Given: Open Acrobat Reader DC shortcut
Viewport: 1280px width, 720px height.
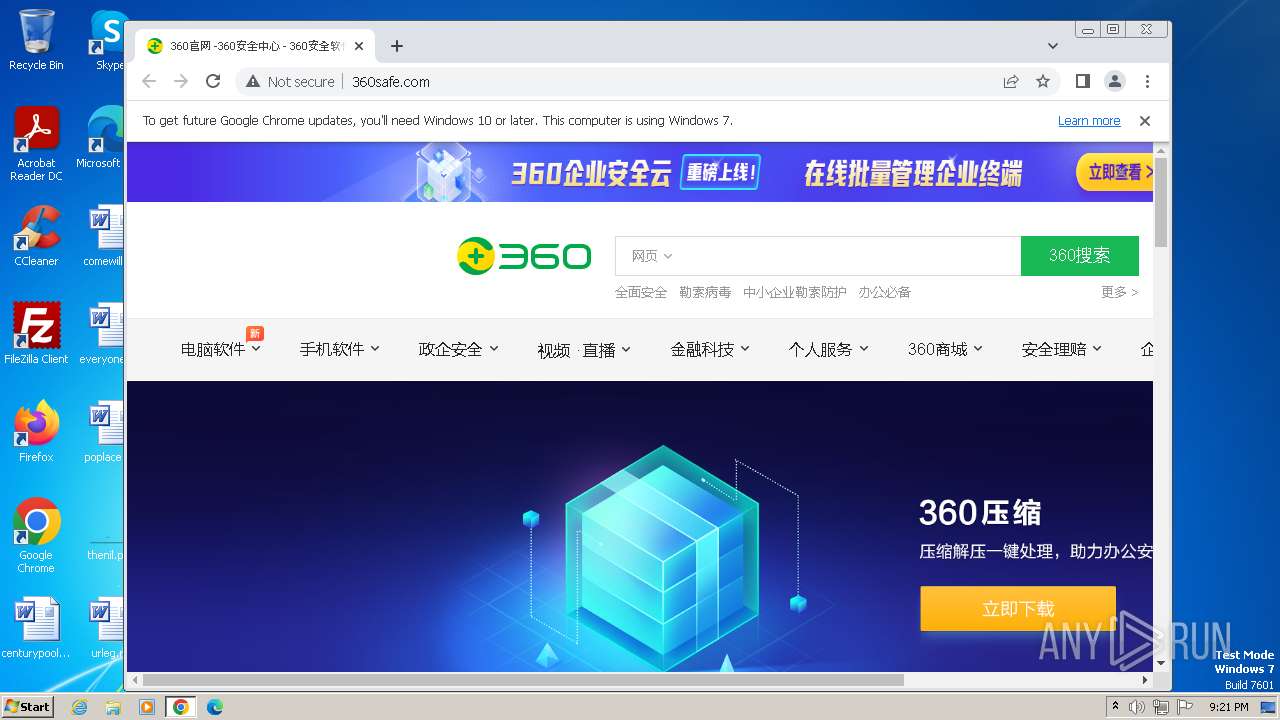Looking at the screenshot, I should [x=36, y=145].
